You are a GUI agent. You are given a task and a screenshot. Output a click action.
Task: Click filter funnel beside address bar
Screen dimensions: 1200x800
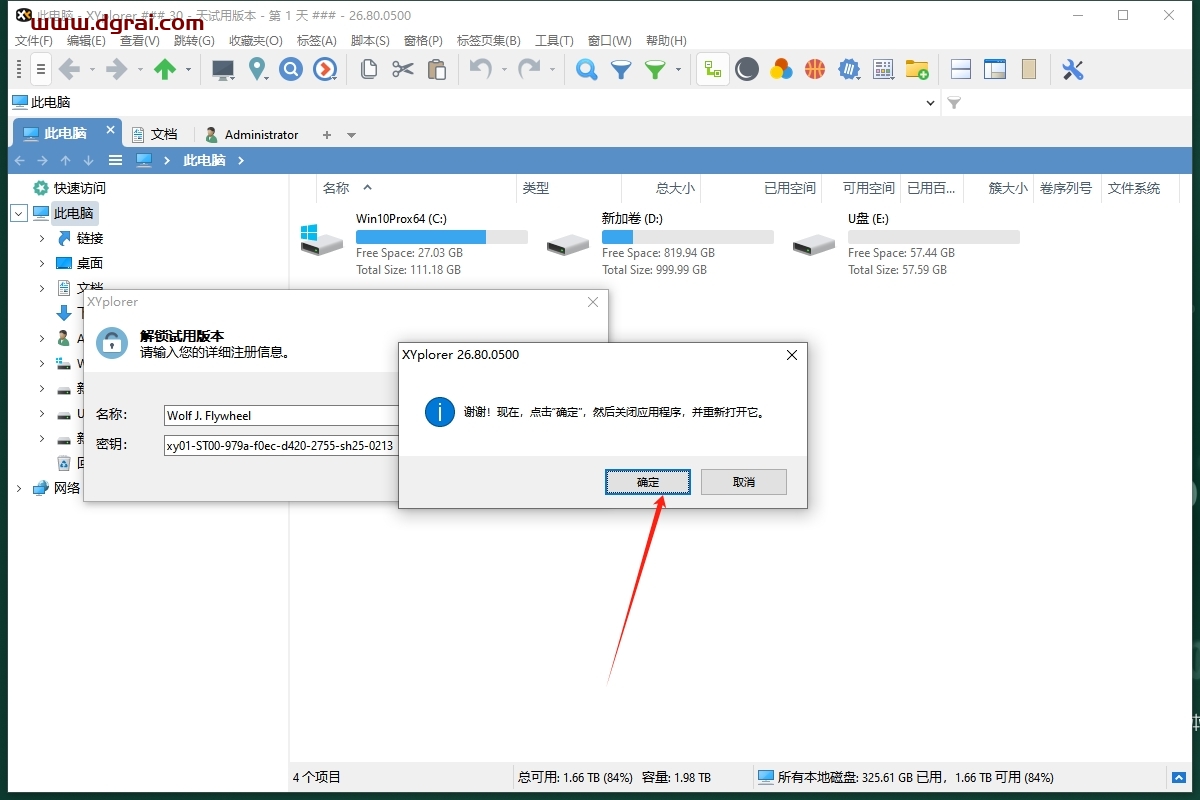(x=954, y=102)
